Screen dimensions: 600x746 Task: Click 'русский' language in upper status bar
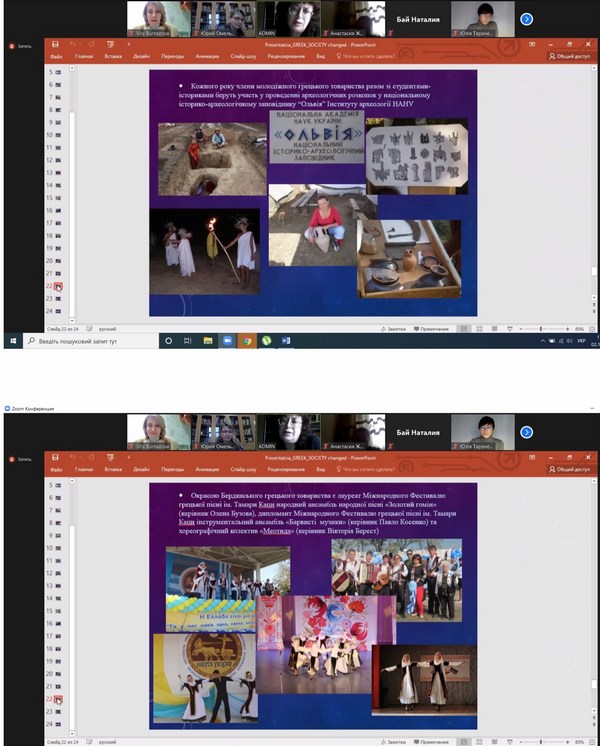(x=108, y=329)
